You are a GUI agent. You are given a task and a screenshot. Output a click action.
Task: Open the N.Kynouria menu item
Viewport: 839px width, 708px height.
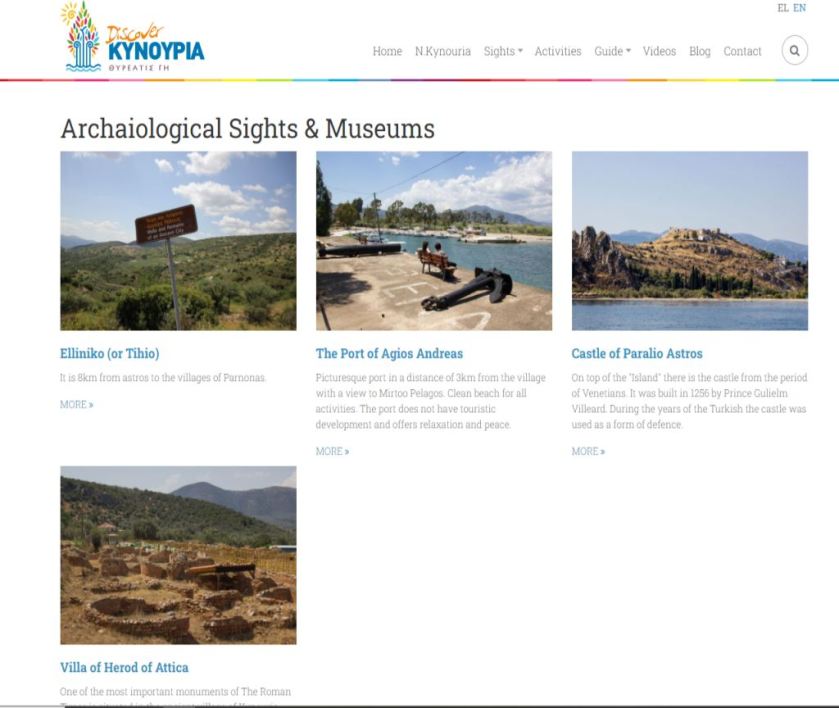pyautogui.click(x=443, y=51)
